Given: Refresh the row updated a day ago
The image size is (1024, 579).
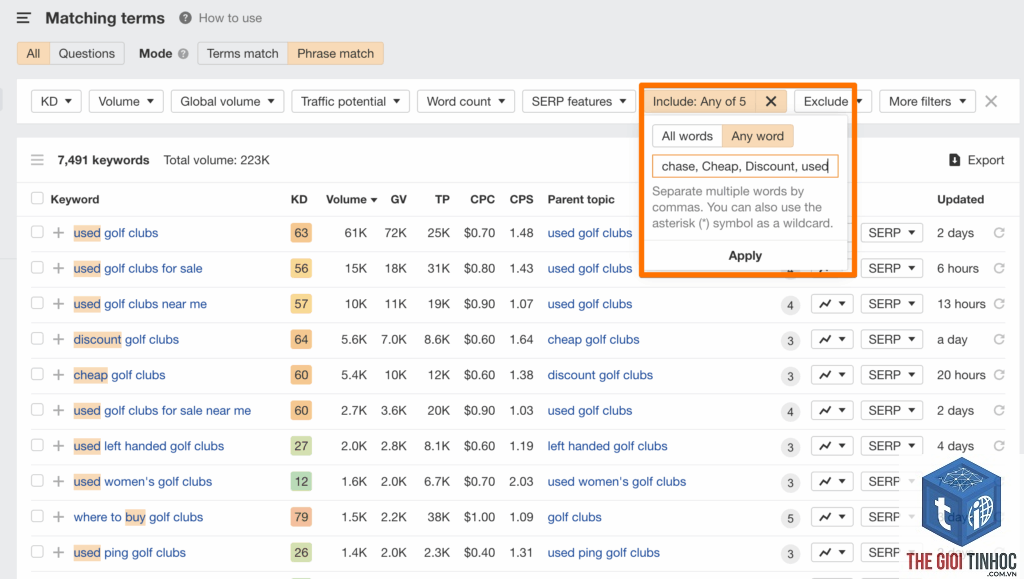Looking at the screenshot, I should 999,339.
